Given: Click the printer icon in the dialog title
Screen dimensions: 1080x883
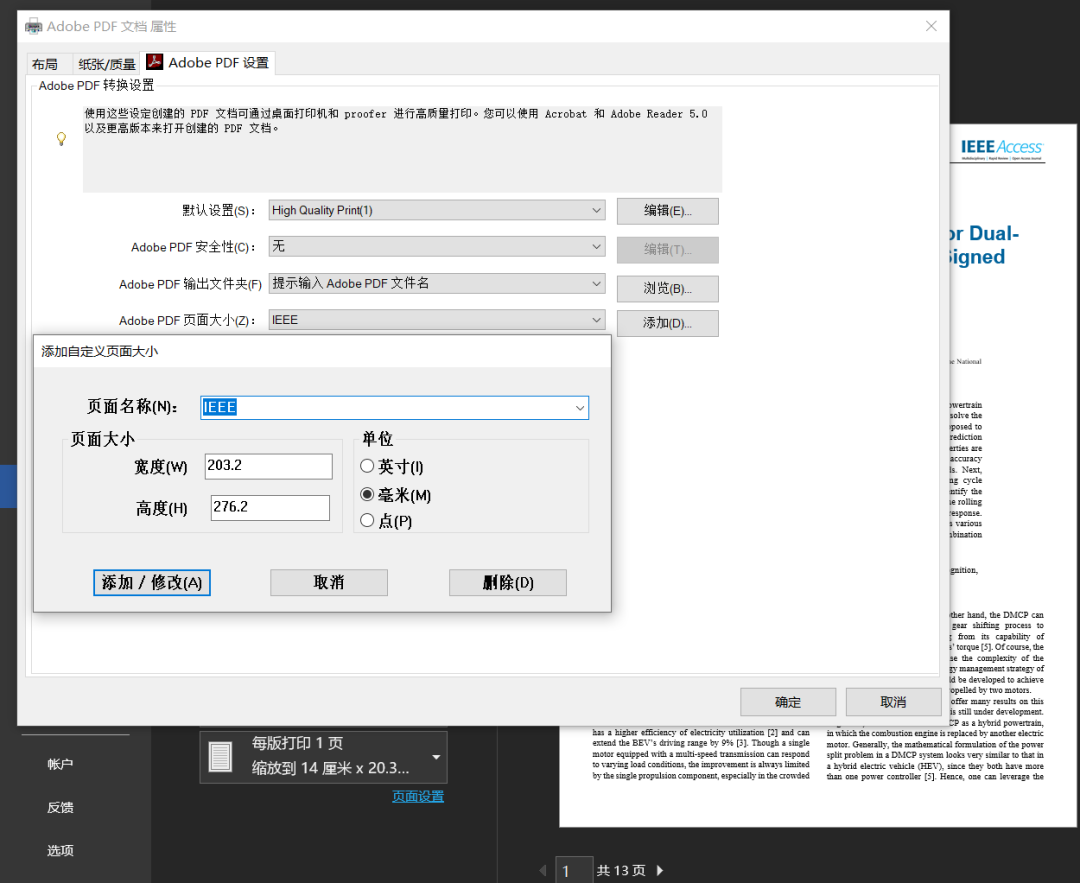Looking at the screenshot, I should (x=33, y=27).
